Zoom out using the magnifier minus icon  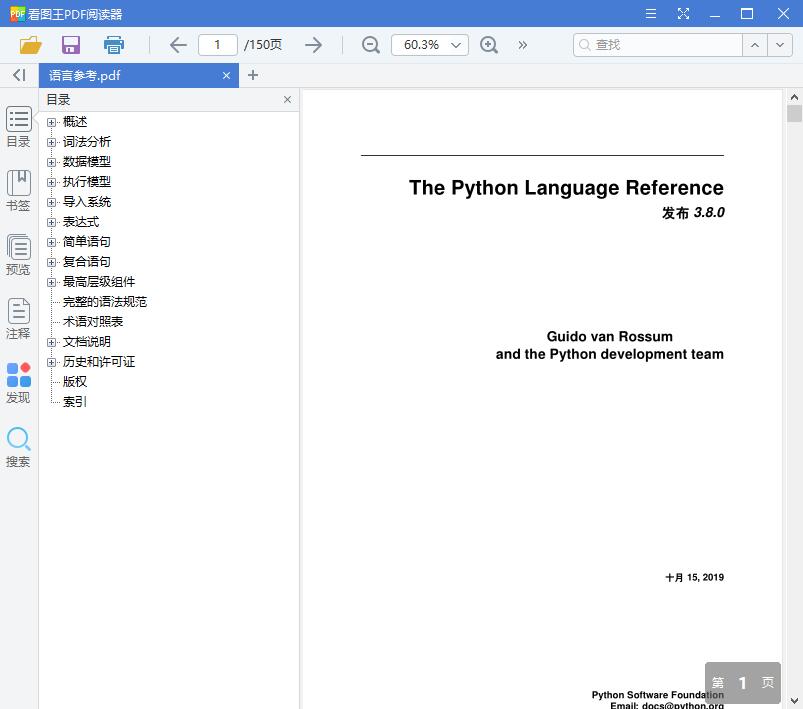click(x=370, y=44)
